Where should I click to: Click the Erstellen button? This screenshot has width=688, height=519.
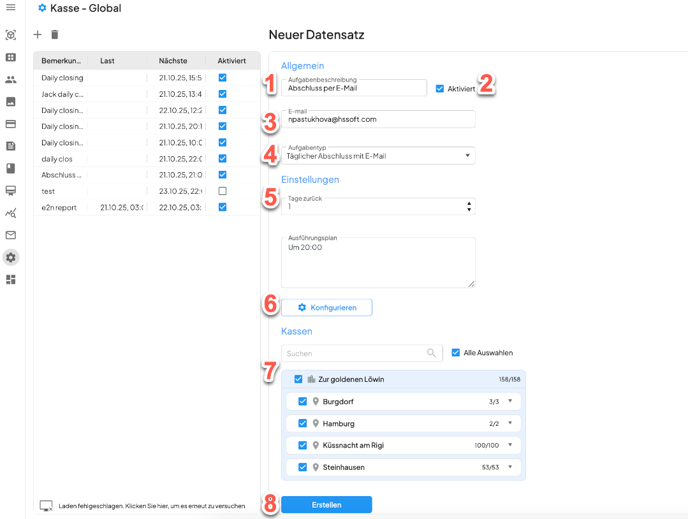click(x=327, y=505)
